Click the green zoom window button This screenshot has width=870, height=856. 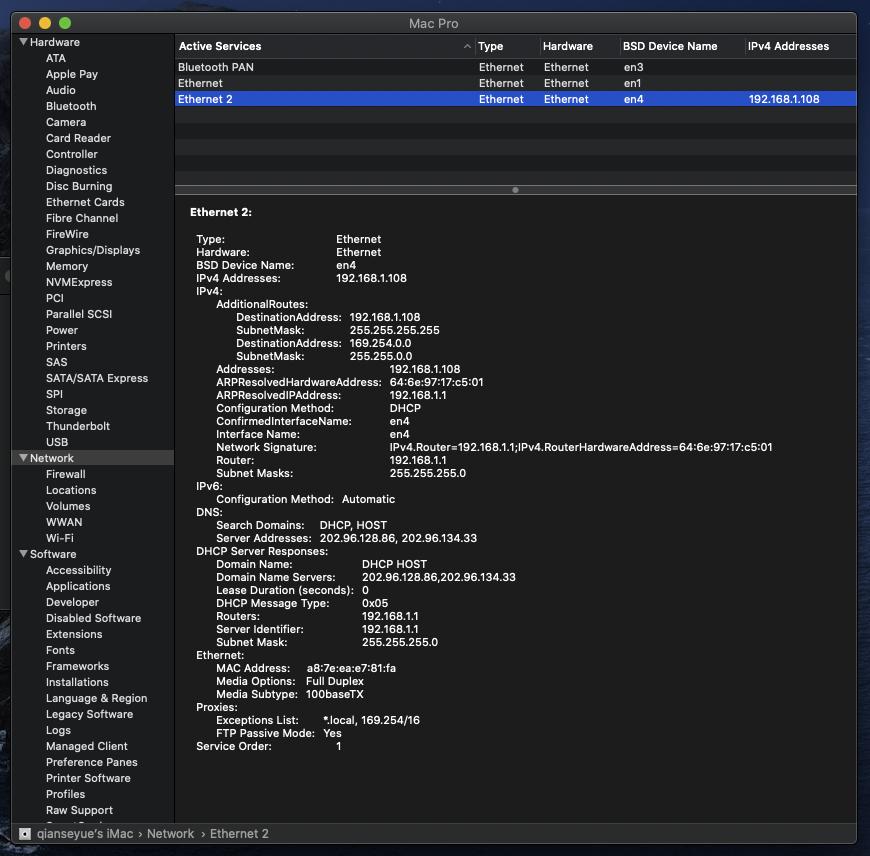pyautogui.click(x=65, y=23)
